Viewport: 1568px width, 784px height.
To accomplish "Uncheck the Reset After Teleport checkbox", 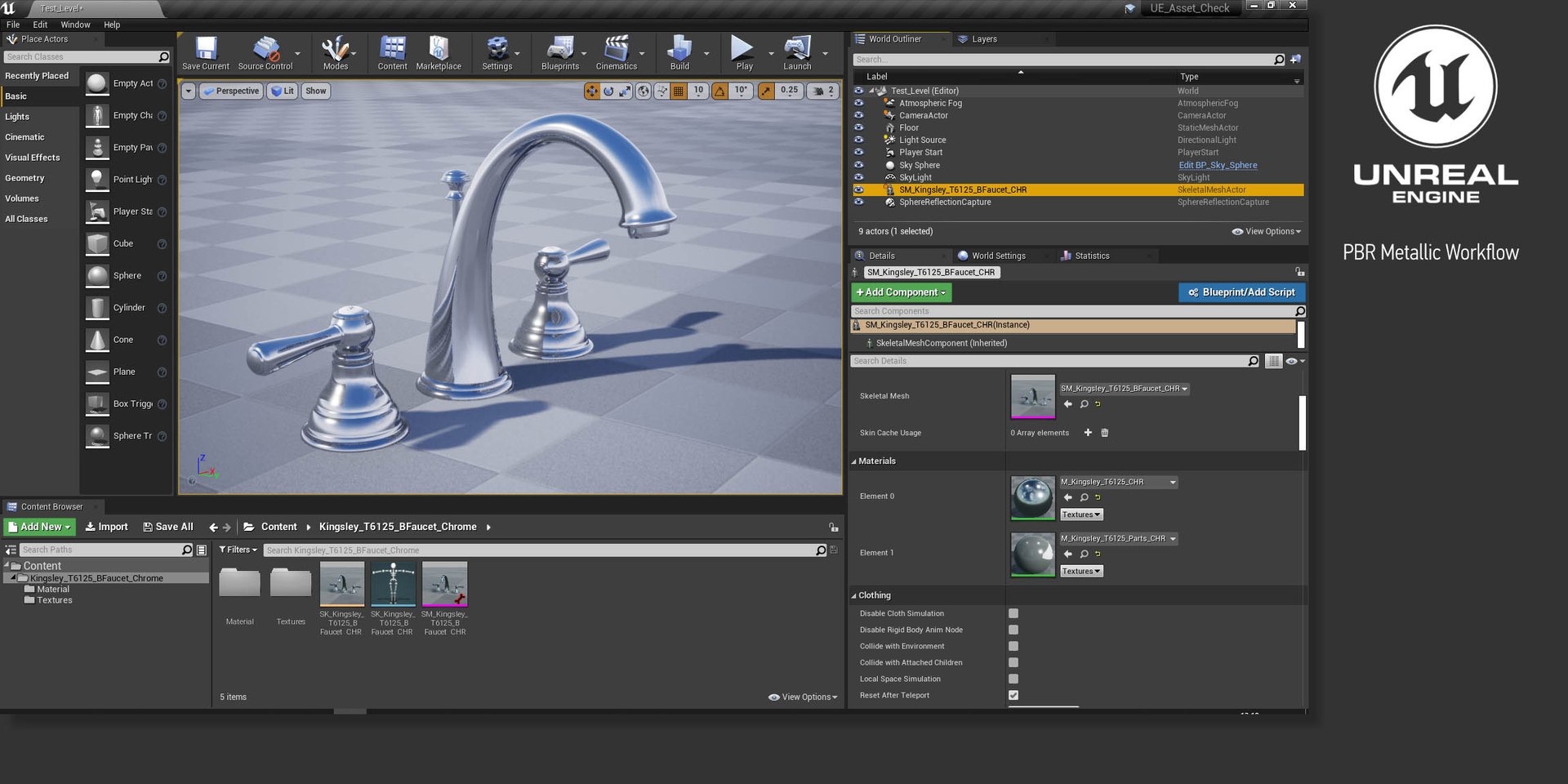I will 1013,695.
